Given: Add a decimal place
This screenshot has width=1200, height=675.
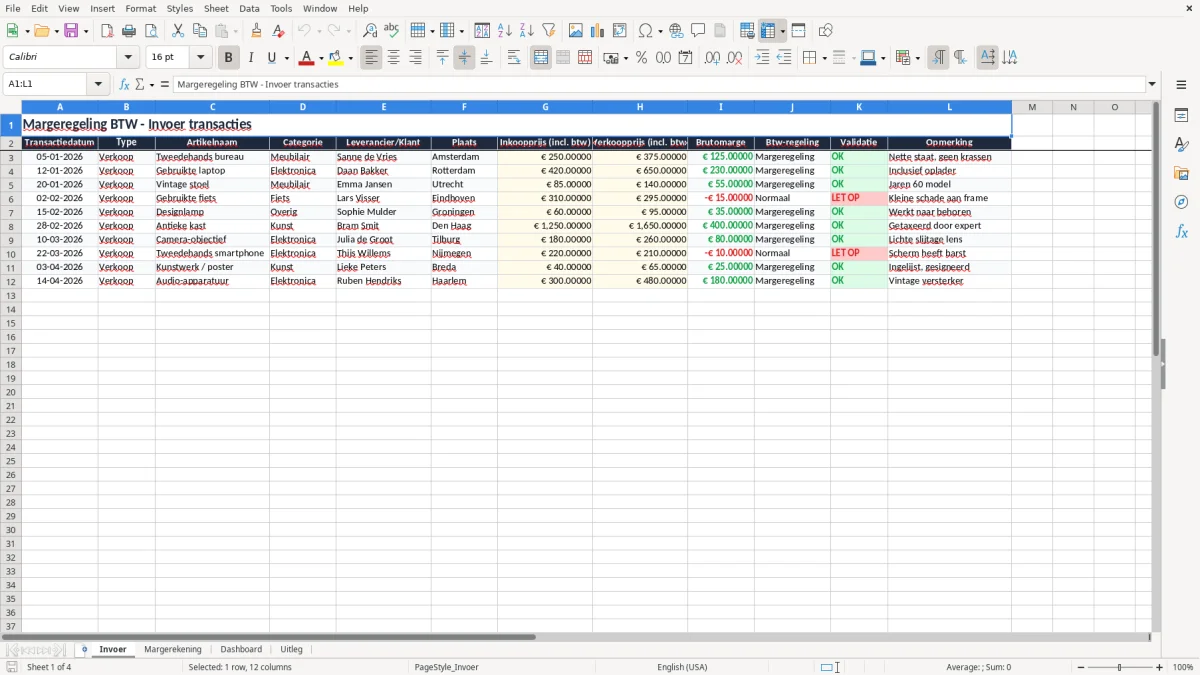Looking at the screenshot, I should click(x=712, y=58).
